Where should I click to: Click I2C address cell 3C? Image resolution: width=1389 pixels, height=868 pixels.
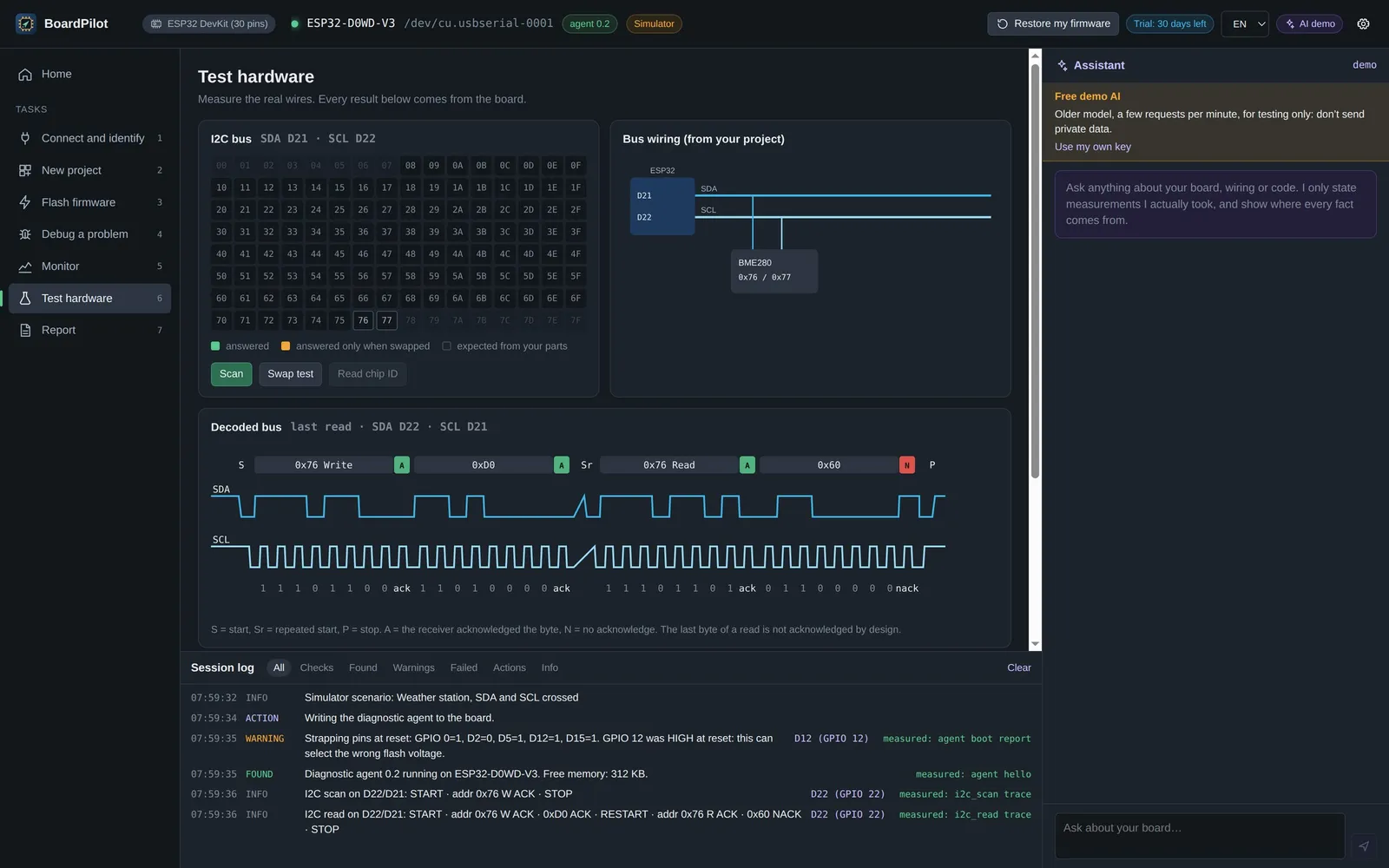click(x=504, y=232)
